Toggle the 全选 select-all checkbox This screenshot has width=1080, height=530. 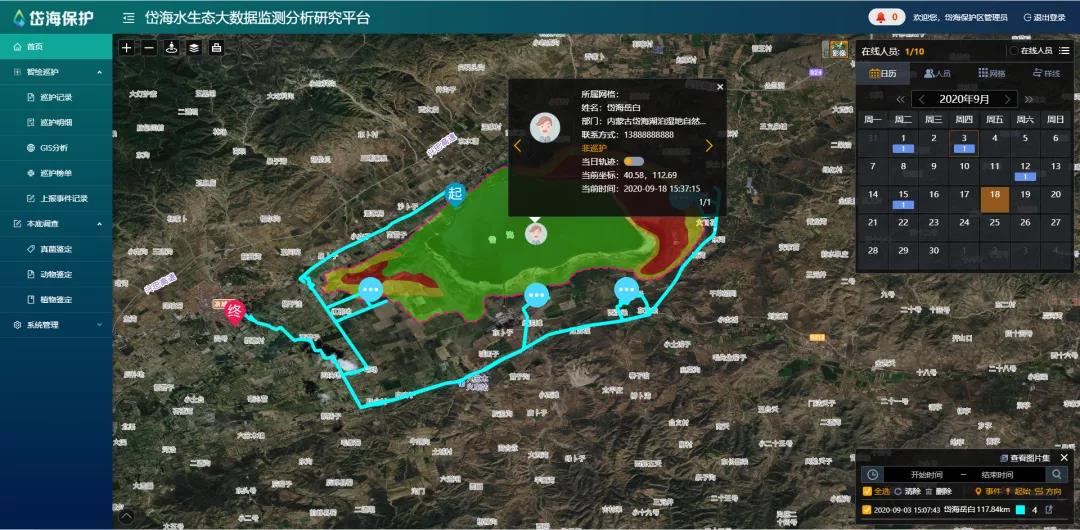pos(867,491)
